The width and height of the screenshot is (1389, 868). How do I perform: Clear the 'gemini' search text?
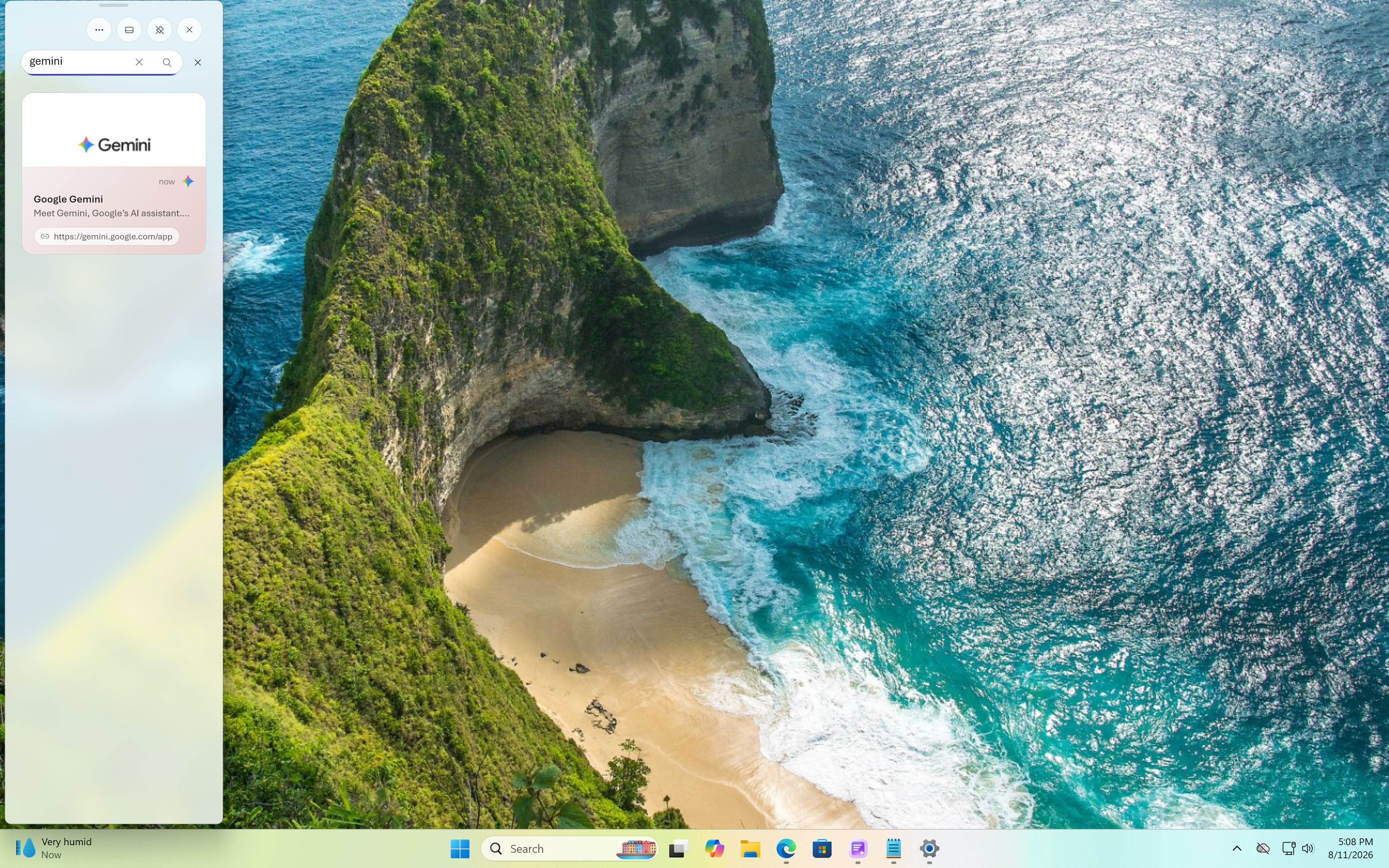click(139, 62)
